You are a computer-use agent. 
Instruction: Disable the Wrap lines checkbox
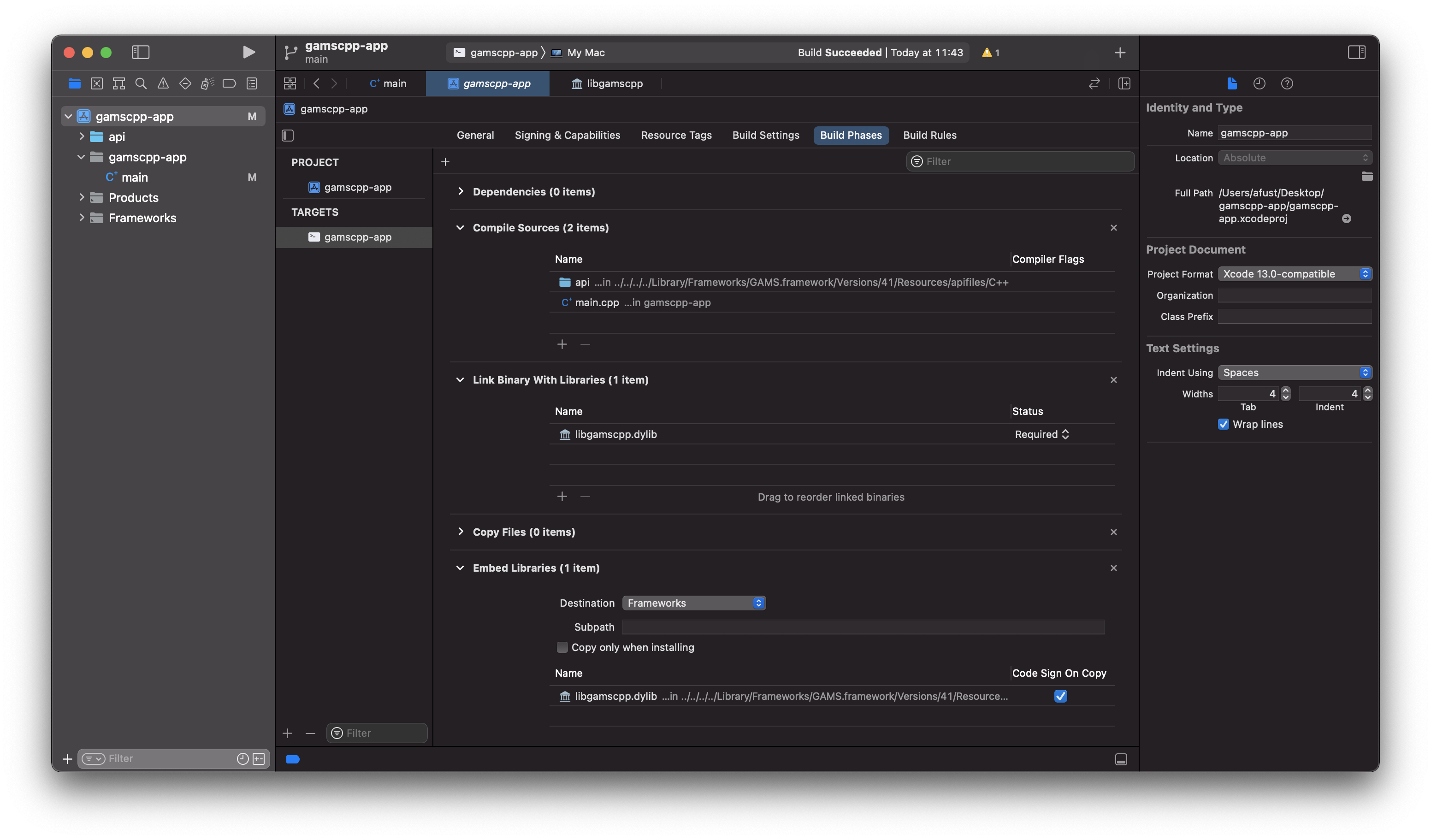(x=1223, y=424)
